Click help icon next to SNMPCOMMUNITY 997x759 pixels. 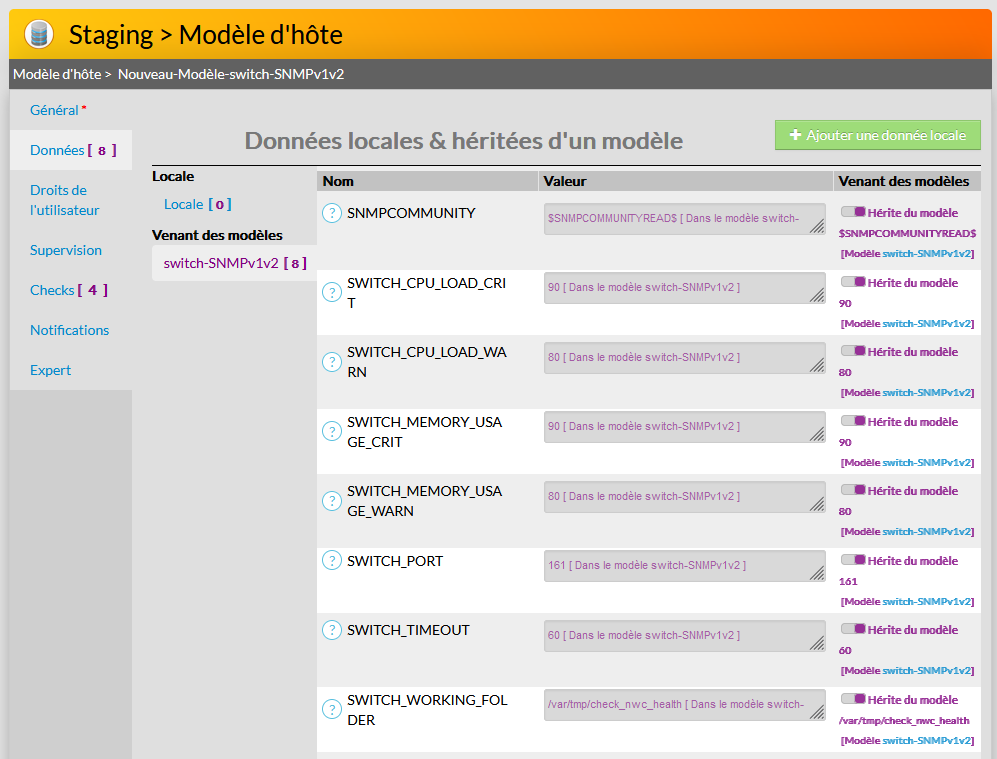[332, 213]
